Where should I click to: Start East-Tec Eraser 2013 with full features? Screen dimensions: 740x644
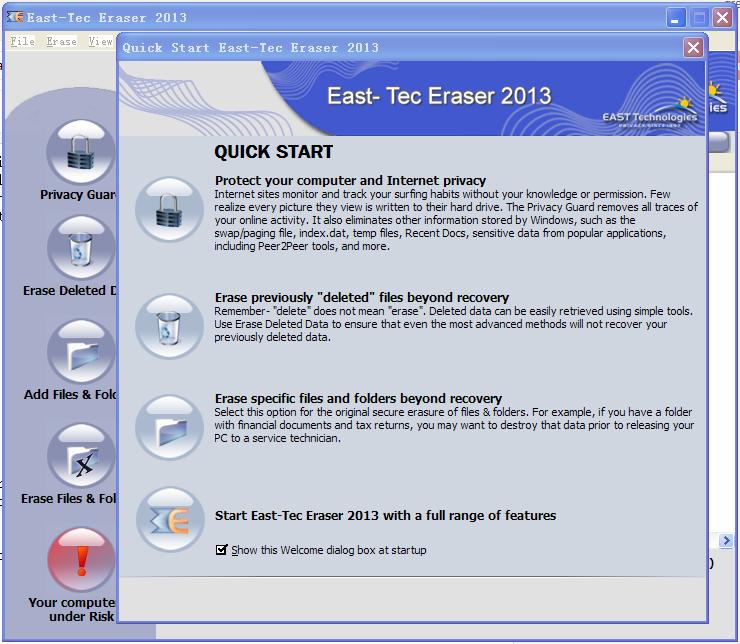tap(385, 515)
